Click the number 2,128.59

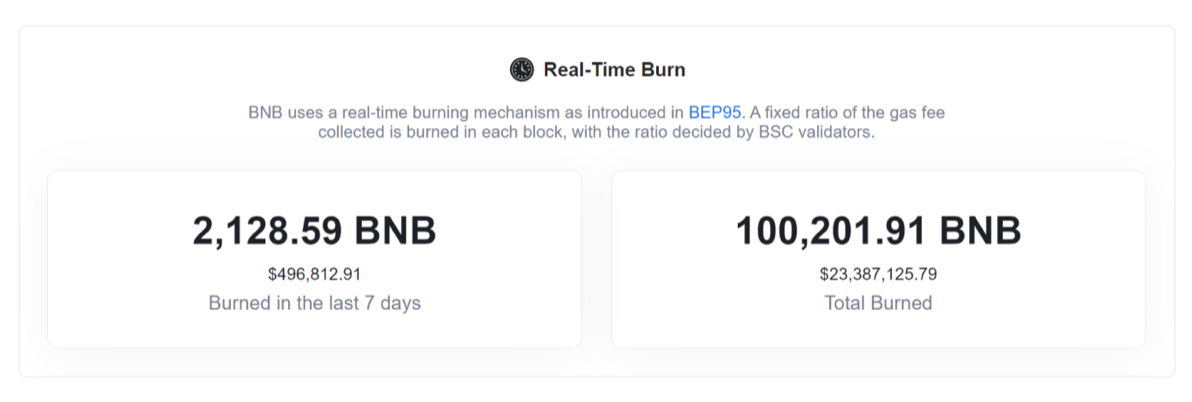[268, 232]
